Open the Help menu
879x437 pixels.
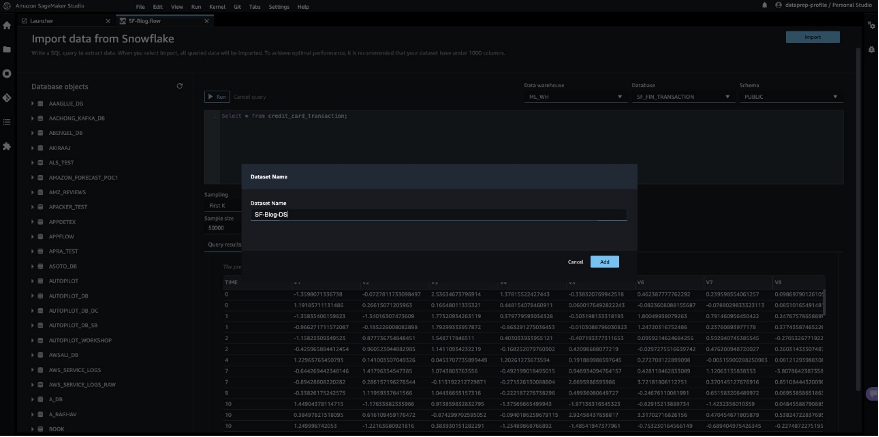[x=303, y=7]
